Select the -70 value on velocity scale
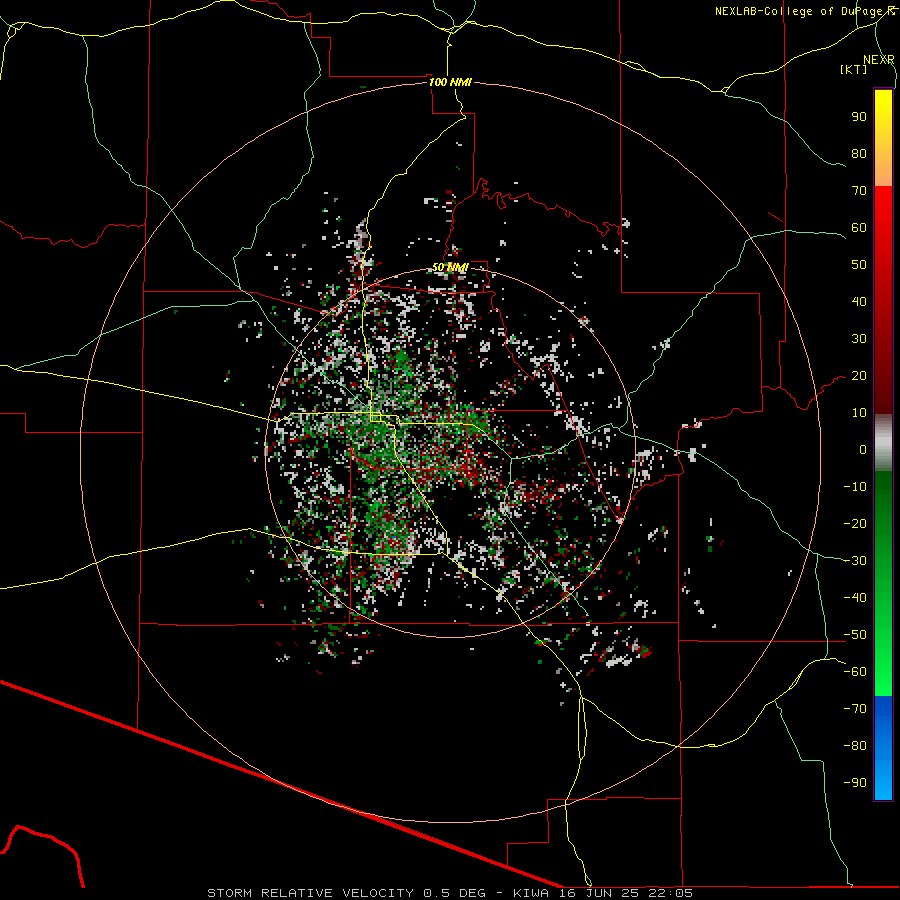Image resolution: width=900 pixels, height=900 pixels. click(855, 709)
